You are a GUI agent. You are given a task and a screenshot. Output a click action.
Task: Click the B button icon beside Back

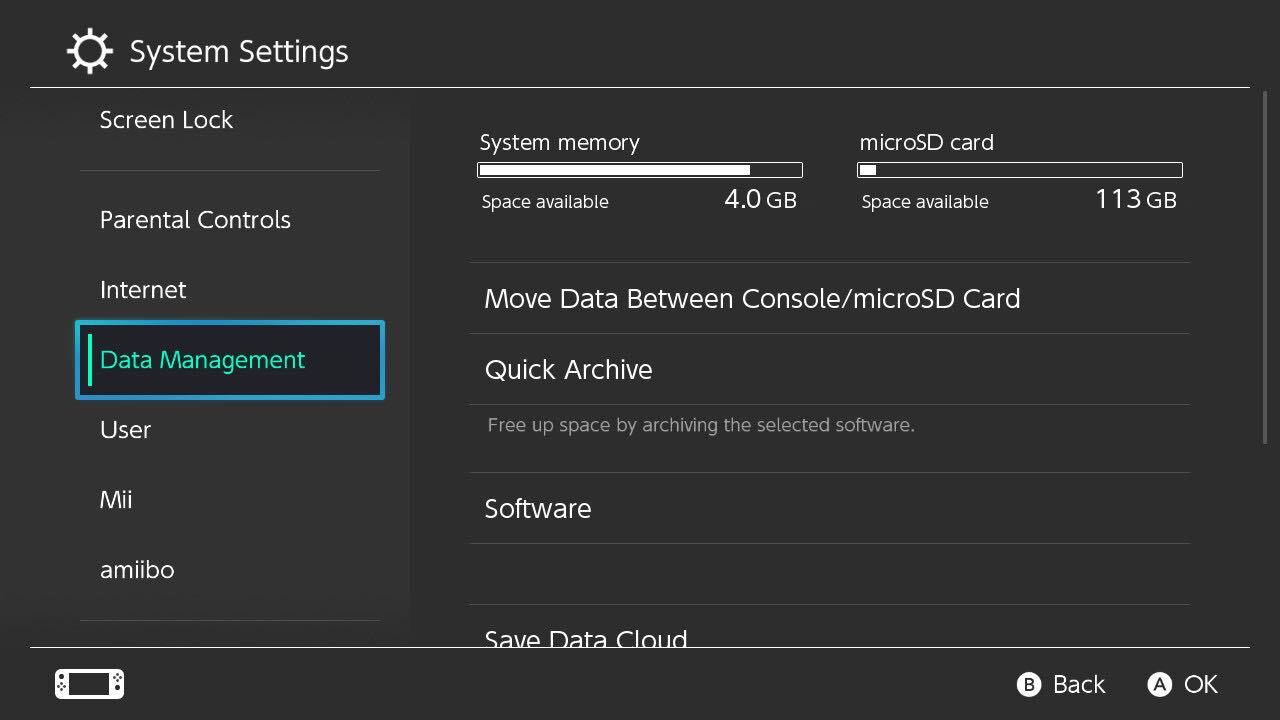1029,684
